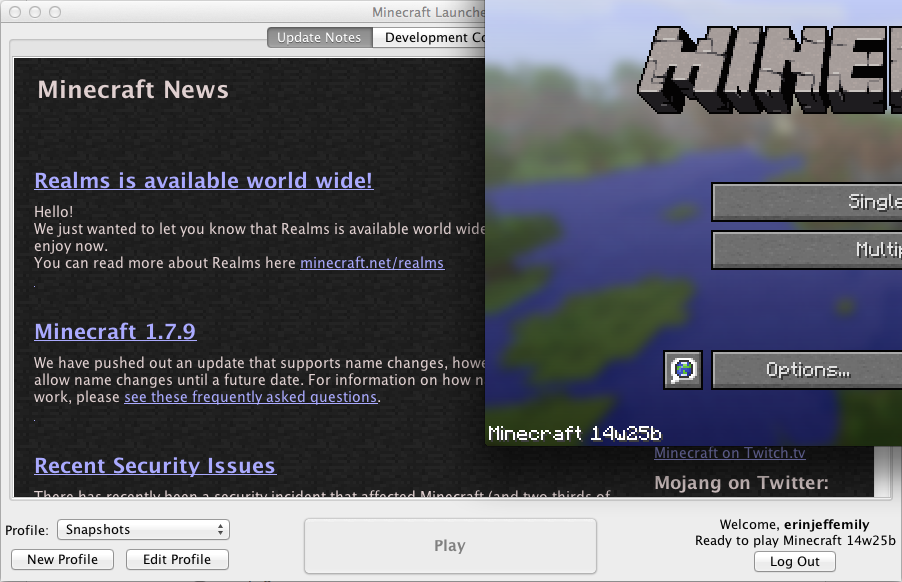This screenshot has height=582, width=902.
Task: Open Options in the Minecraft window
Action: [807, 370]
